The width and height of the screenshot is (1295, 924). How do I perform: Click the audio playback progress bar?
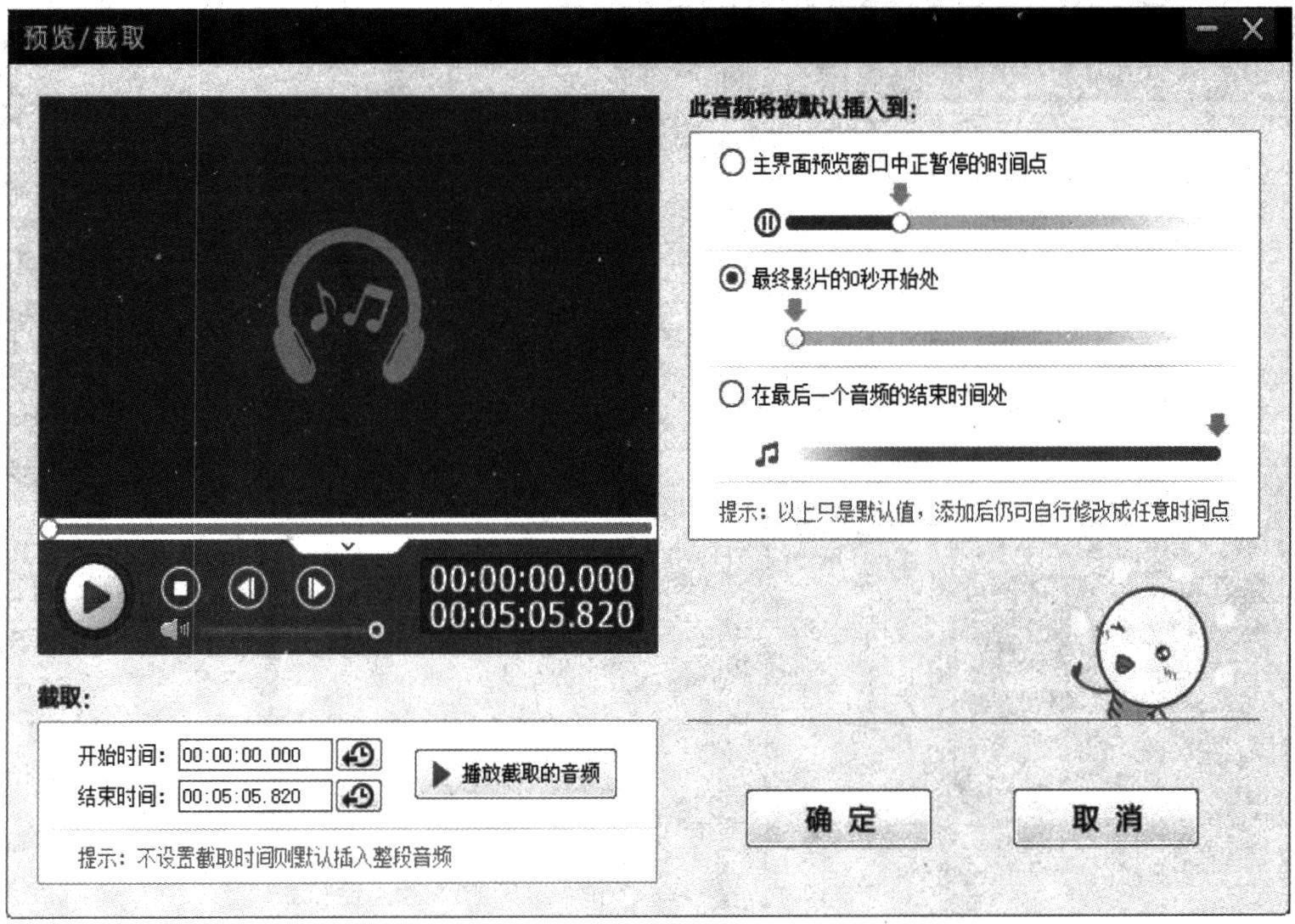348,529
